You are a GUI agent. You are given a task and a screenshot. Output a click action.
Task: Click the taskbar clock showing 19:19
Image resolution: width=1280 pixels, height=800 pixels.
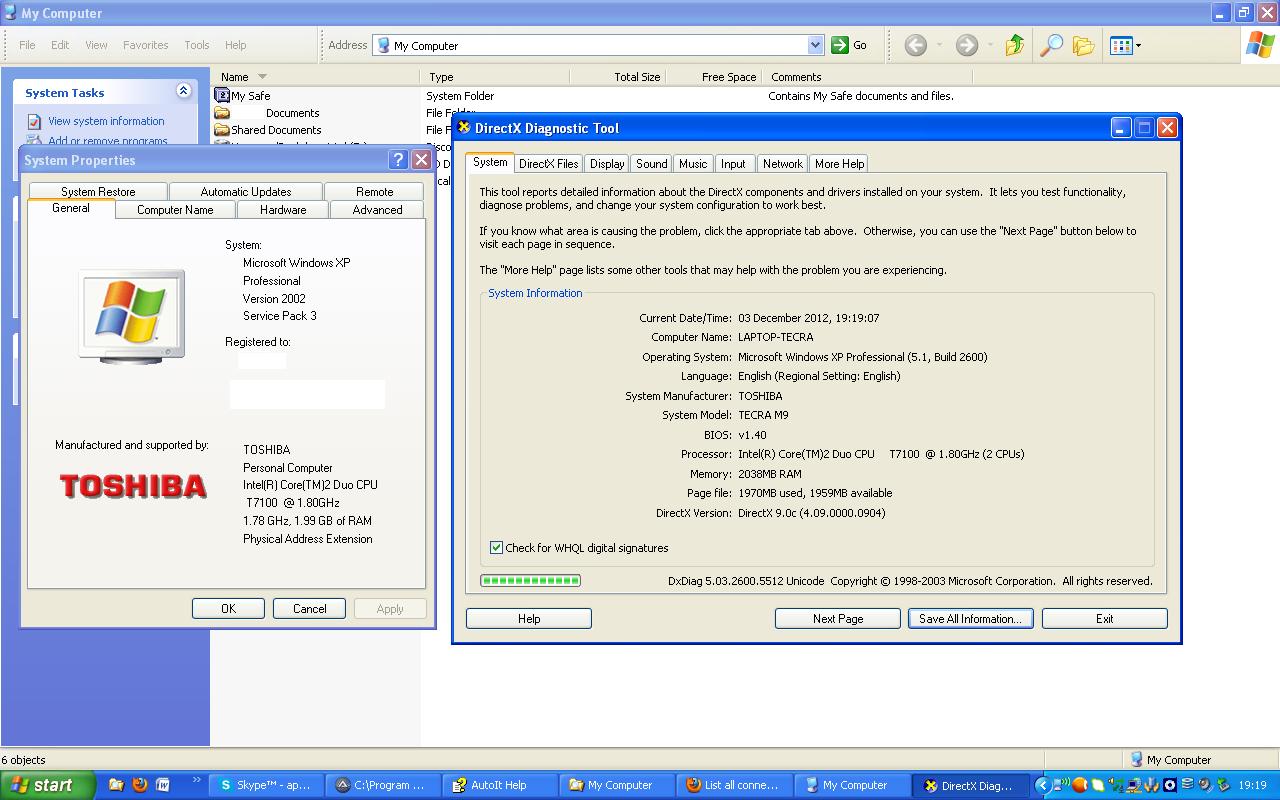(x=1252, y=785)
